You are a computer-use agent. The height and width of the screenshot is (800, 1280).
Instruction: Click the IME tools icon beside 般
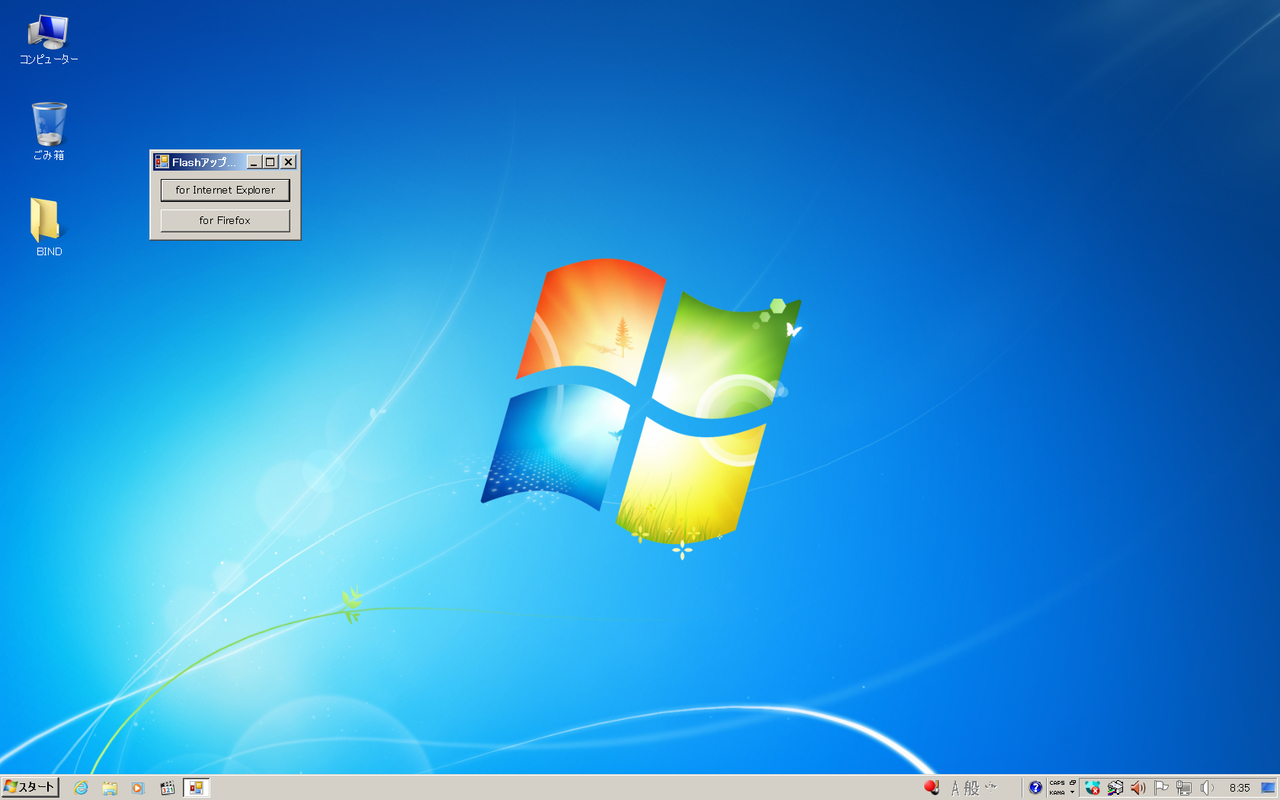[991, 786]
